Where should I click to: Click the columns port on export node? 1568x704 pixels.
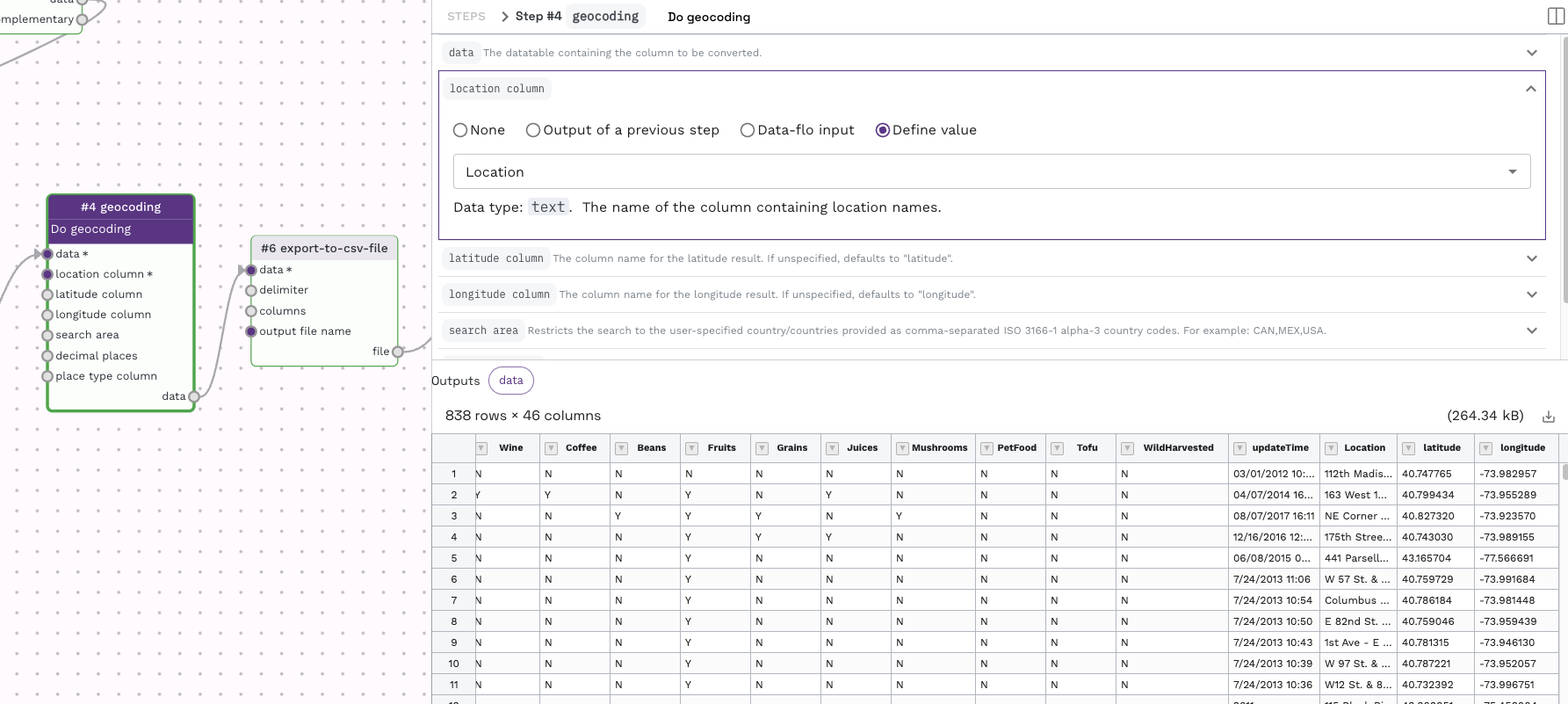click(251, 311)
